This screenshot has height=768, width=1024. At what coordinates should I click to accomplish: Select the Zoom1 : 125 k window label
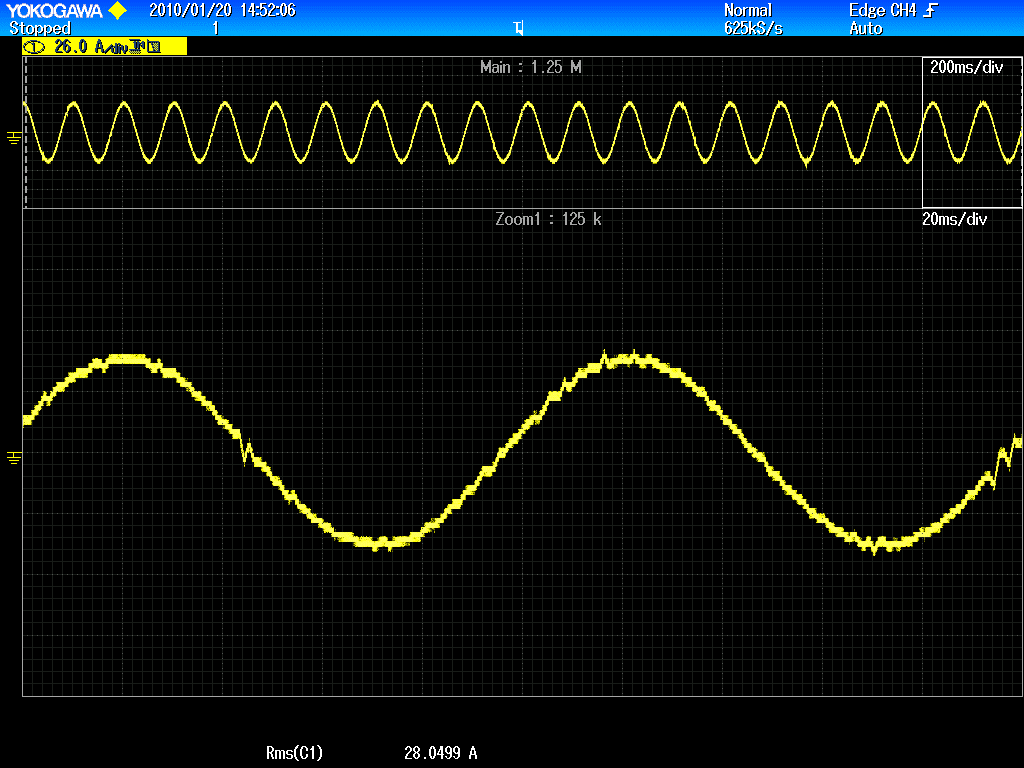pos(548,219)
